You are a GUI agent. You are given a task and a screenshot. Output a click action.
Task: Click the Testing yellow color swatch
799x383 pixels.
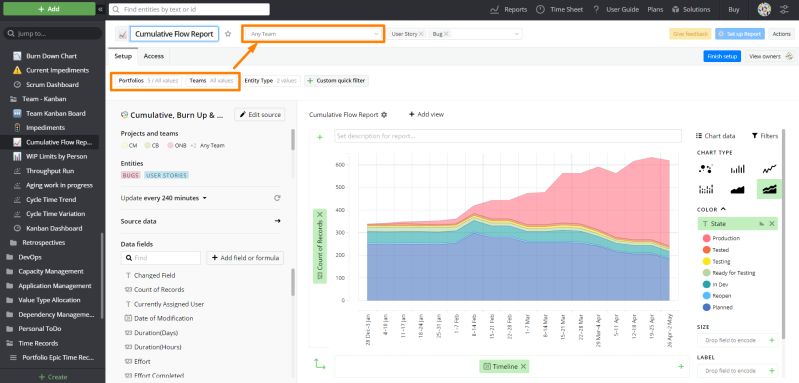[706, 261]
